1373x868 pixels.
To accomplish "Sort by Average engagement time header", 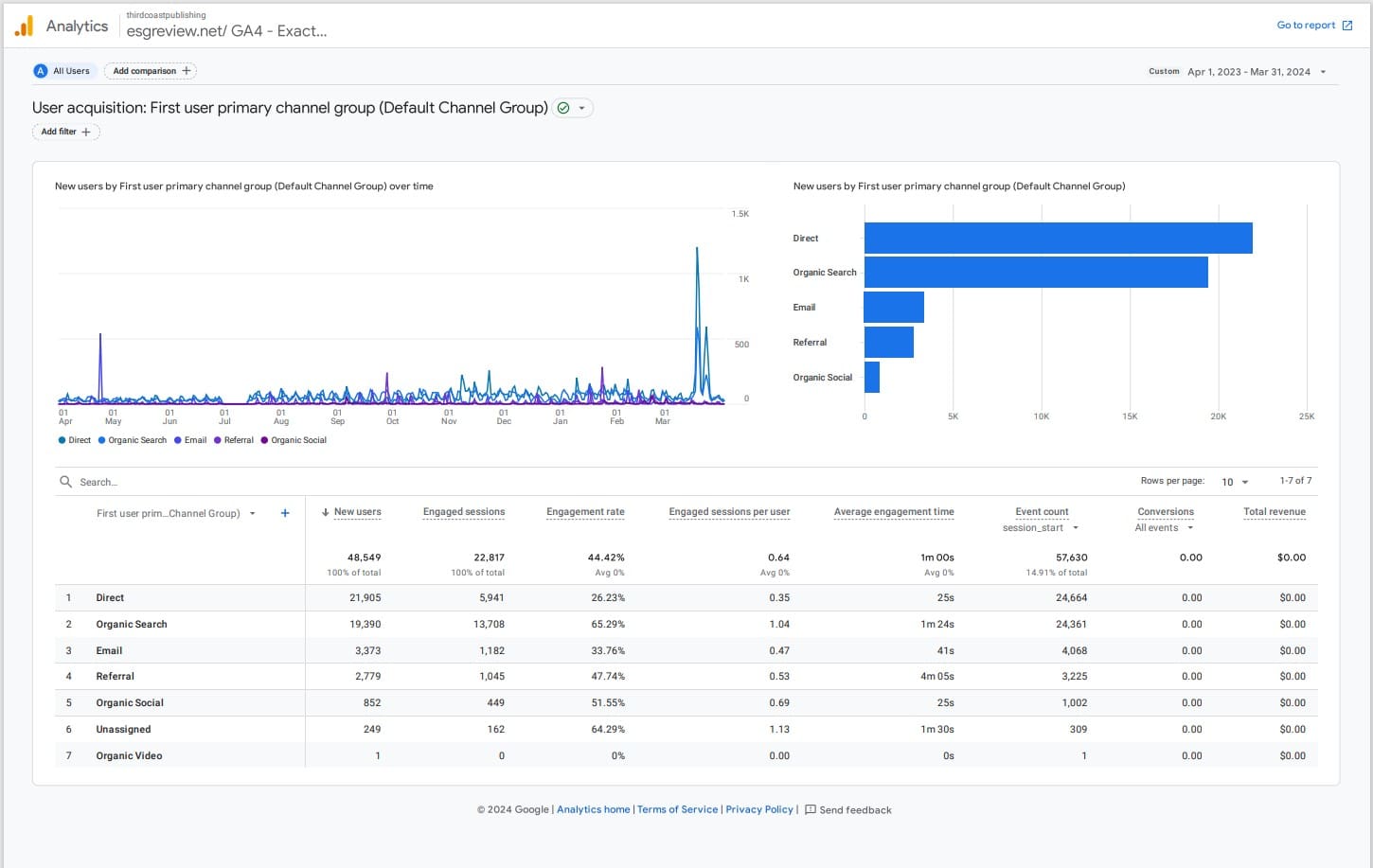I will click(x=894, y=512).
